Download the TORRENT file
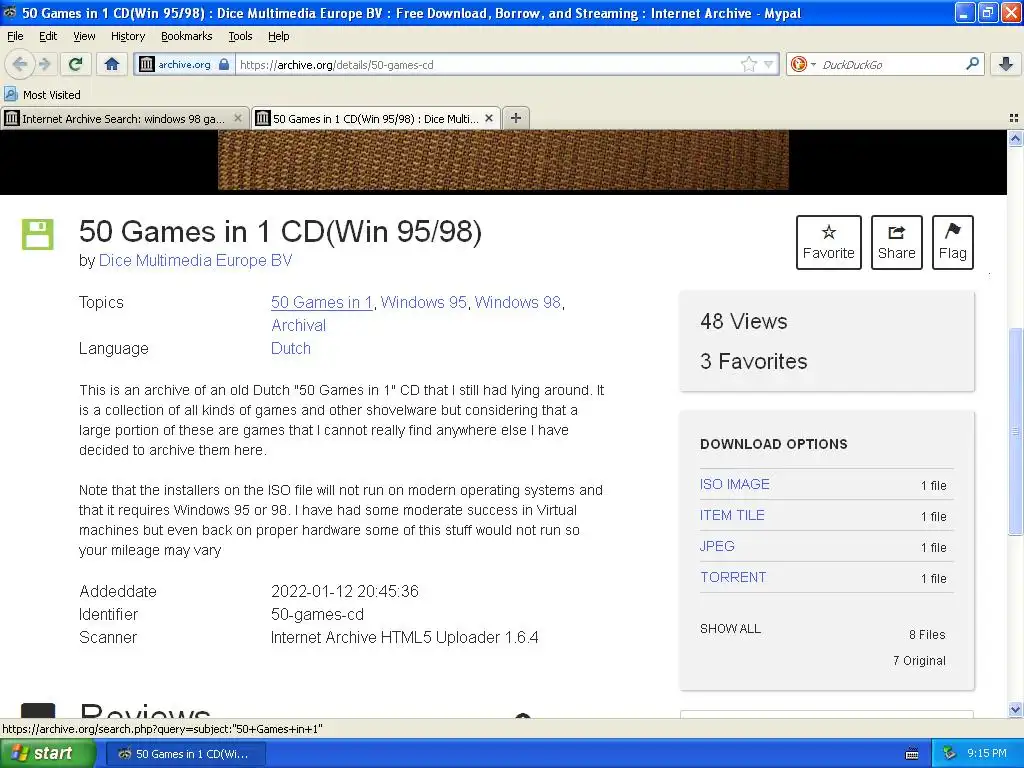 733,577
